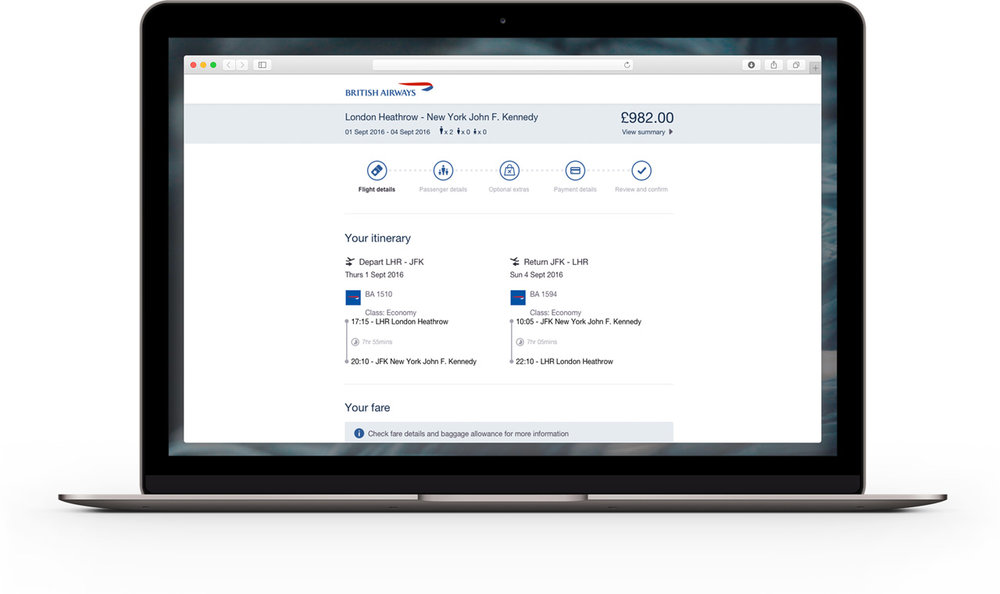Click the BA 1594 airline logo

518,297
